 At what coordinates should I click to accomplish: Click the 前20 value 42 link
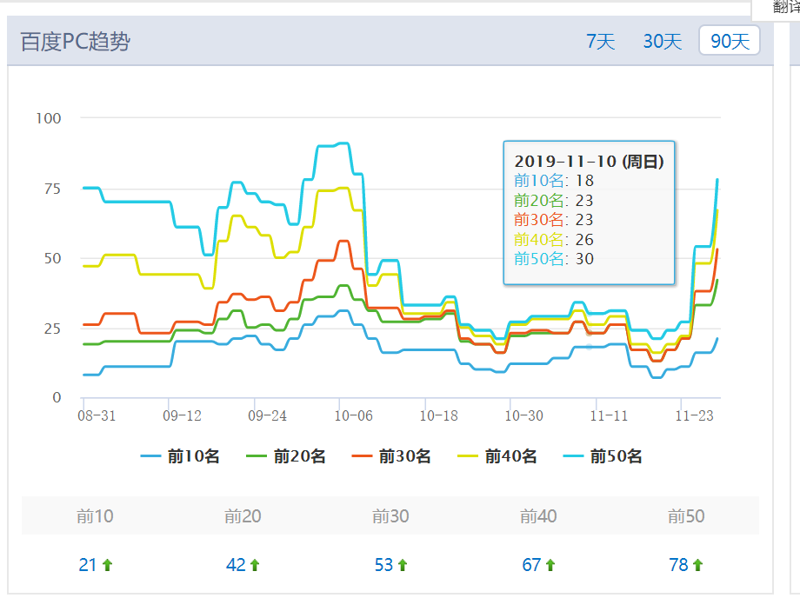(x=236, y=565)
